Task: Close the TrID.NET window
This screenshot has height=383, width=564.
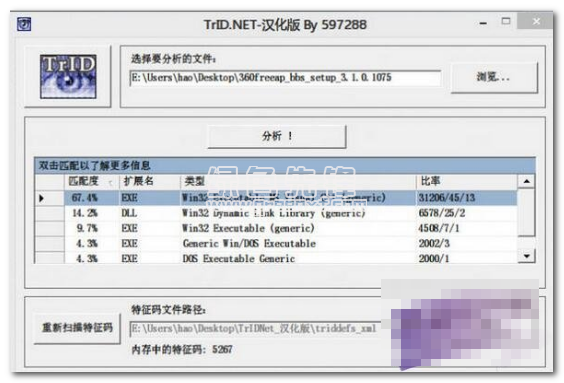Action: click(x=536, y=21)
